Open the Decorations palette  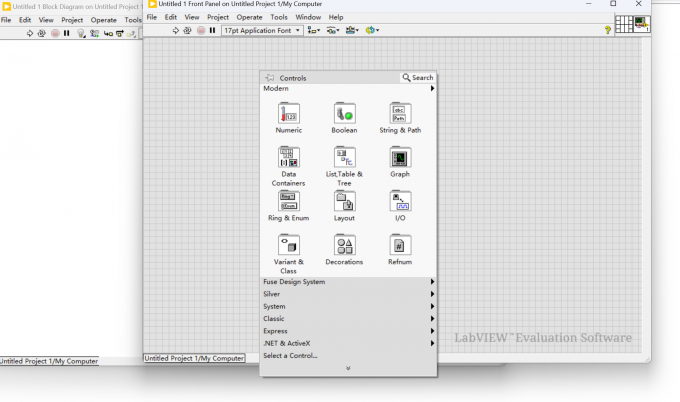point(344,250)
